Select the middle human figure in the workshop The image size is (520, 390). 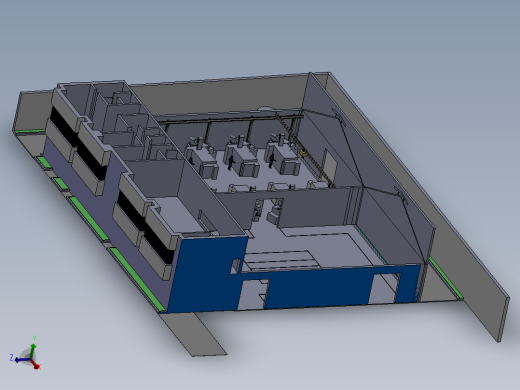click(x=231, y=162)
